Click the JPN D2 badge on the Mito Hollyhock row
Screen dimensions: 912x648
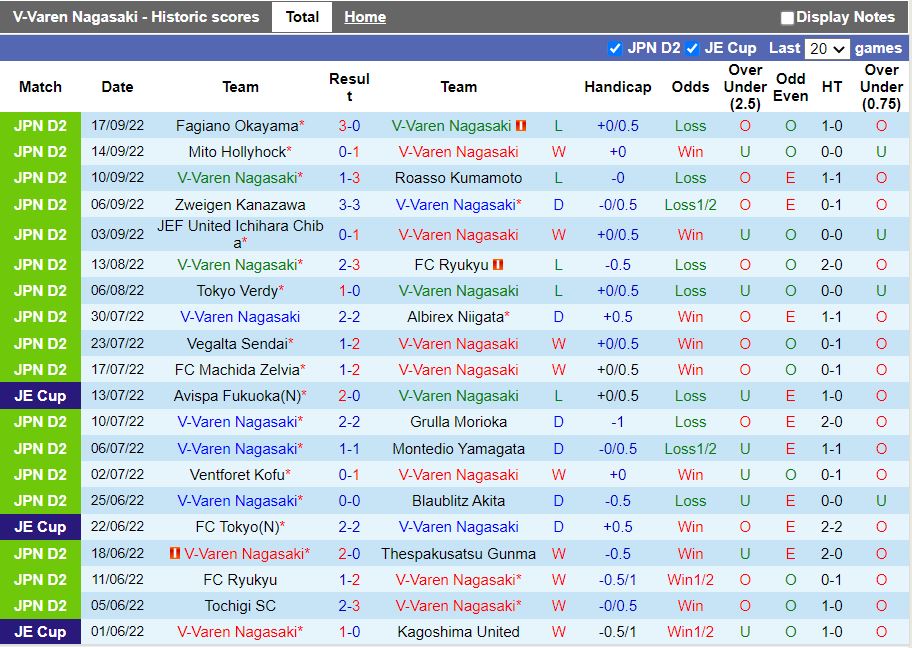40,151
